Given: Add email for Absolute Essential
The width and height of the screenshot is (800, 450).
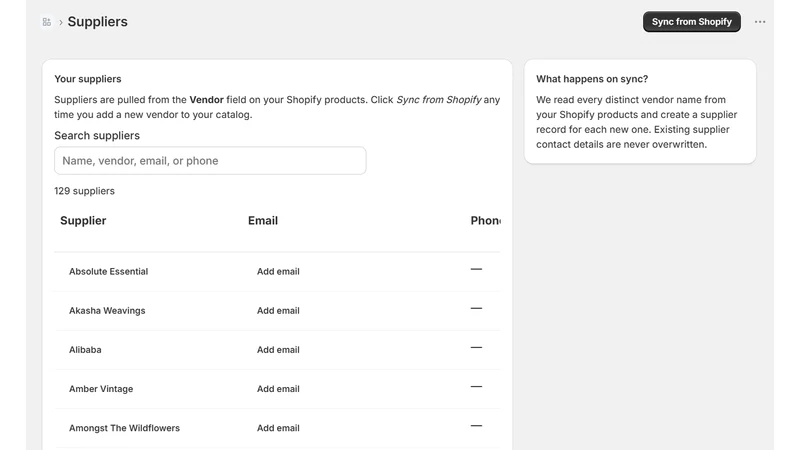Looking at the screenshot, I should [x=278, y=271].
